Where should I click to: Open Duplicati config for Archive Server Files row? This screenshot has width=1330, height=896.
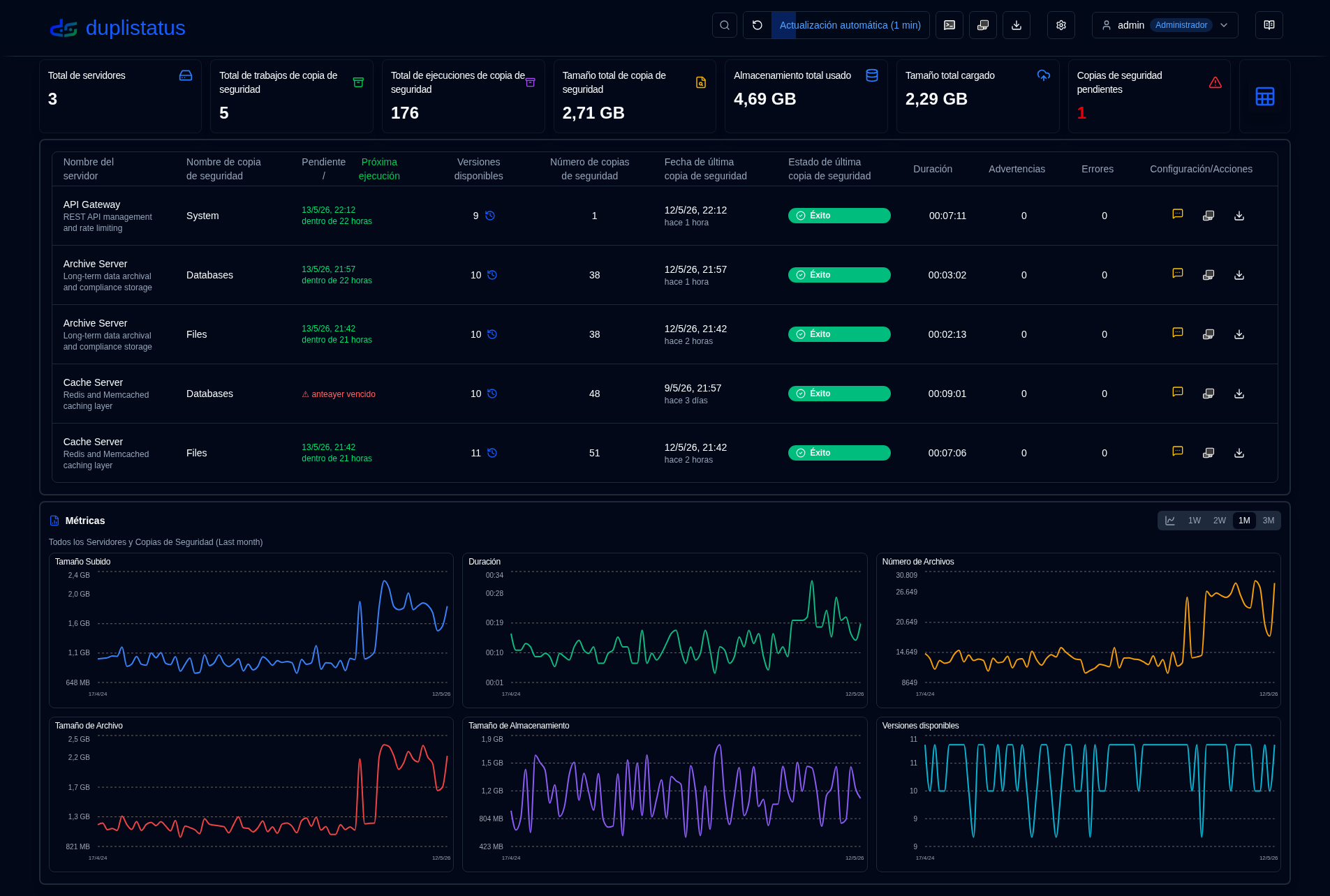[1209, 334]
